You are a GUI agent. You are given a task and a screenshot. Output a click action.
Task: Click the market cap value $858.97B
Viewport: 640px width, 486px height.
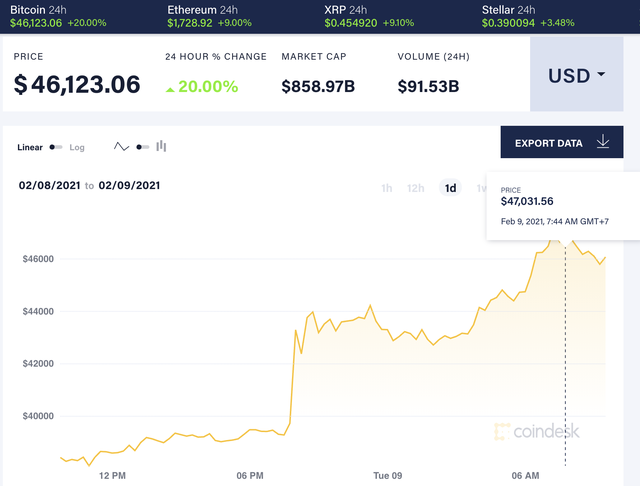point(318,86)
